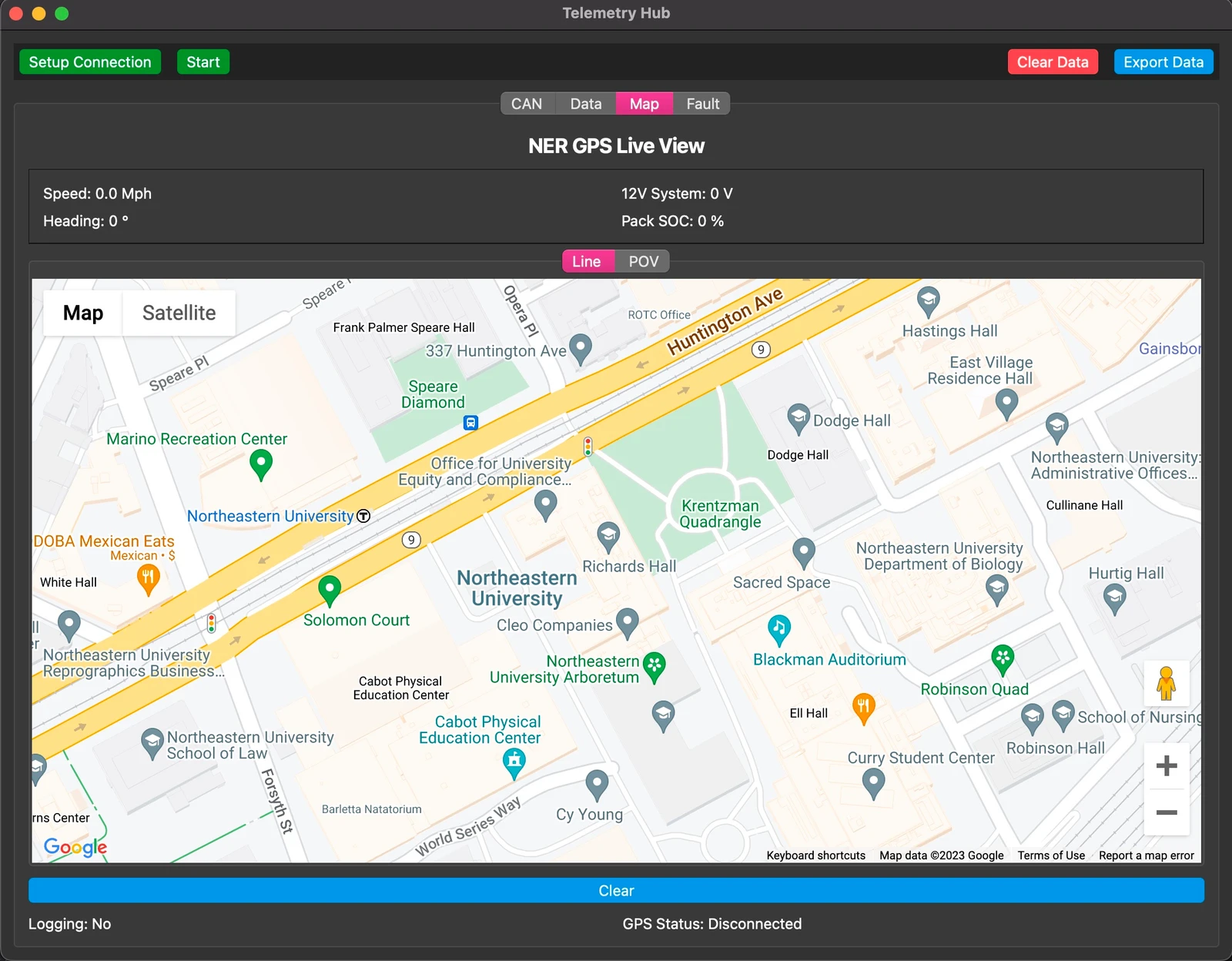
Task: Click the 12V System: 0 V readout
Action: pos(677,193)
